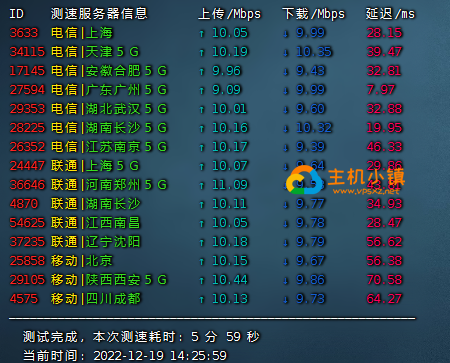This screenshot has height=363, width=450.
Task: Select server ID 36646
Action: pyautogui.click(x=27, y=185)
